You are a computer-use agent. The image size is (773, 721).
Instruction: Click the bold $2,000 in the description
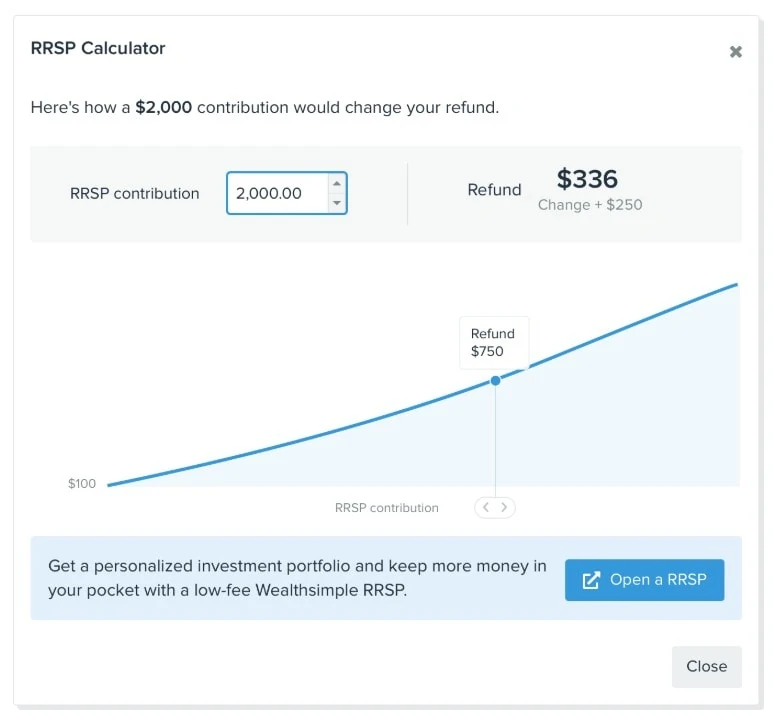coord(164,107)
